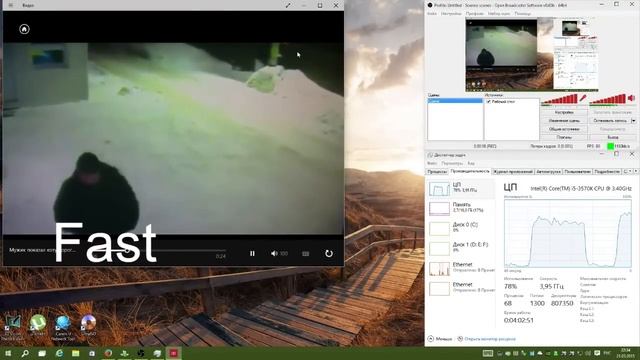Collapse Task Manager with Меньше button

click(x=440, y=339)
